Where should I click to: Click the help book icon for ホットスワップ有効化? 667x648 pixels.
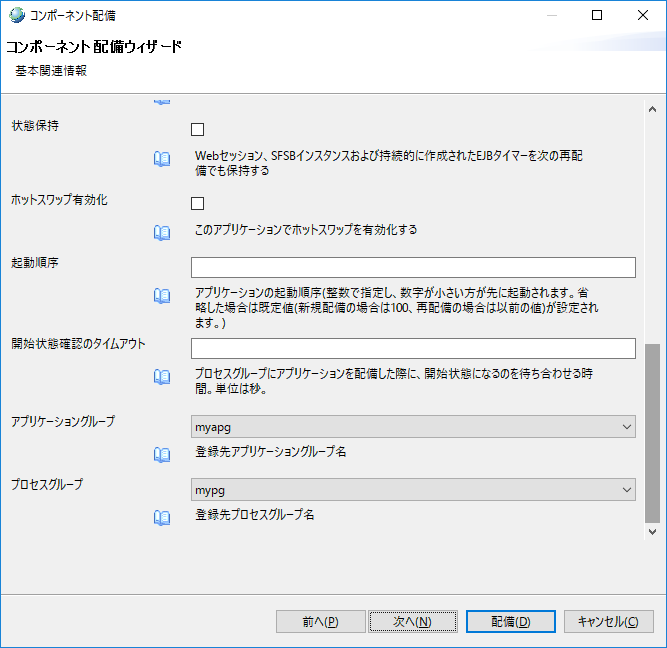[162, 231]
